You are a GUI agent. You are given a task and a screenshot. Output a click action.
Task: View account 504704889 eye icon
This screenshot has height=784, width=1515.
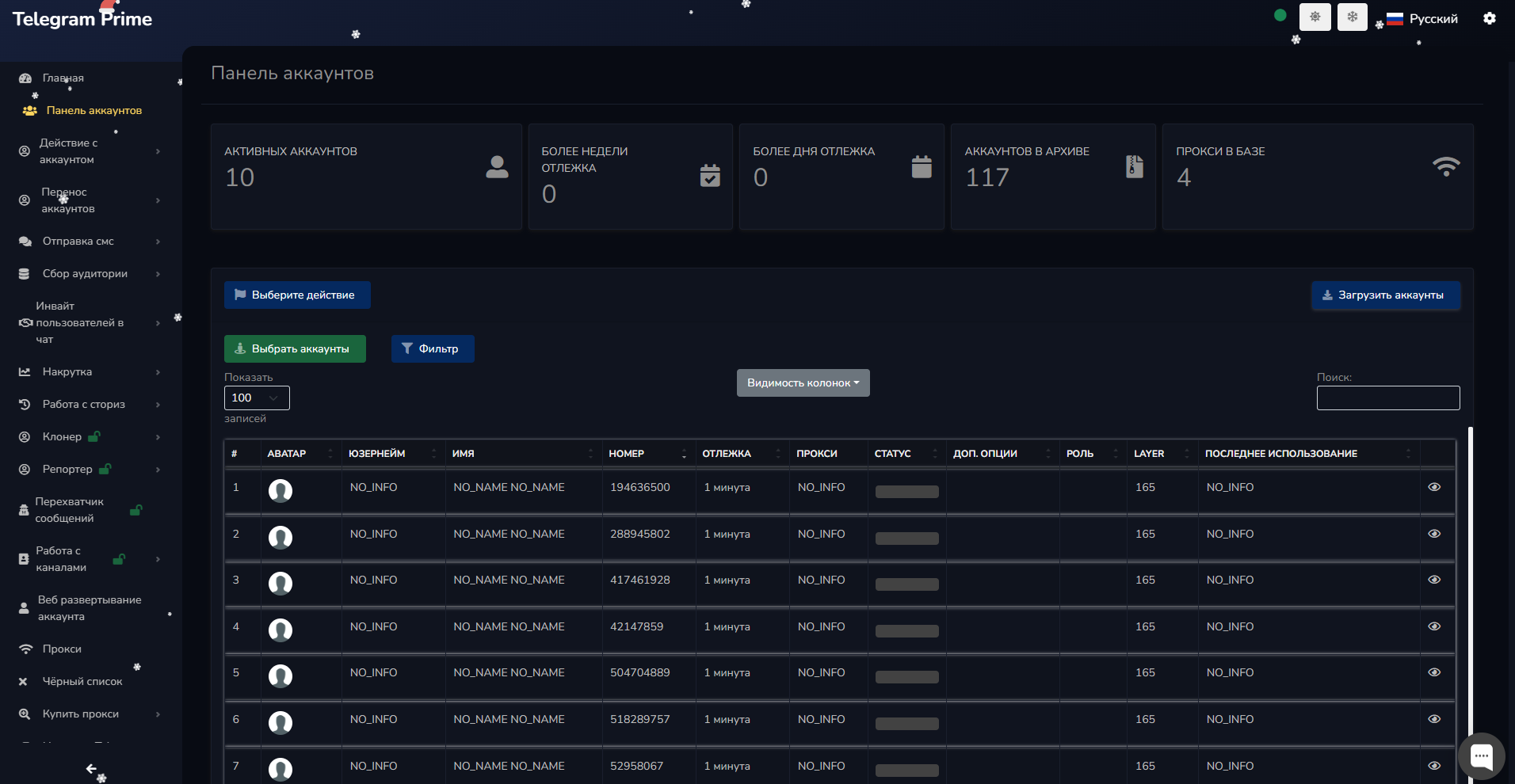click(x=1434, y=672)
